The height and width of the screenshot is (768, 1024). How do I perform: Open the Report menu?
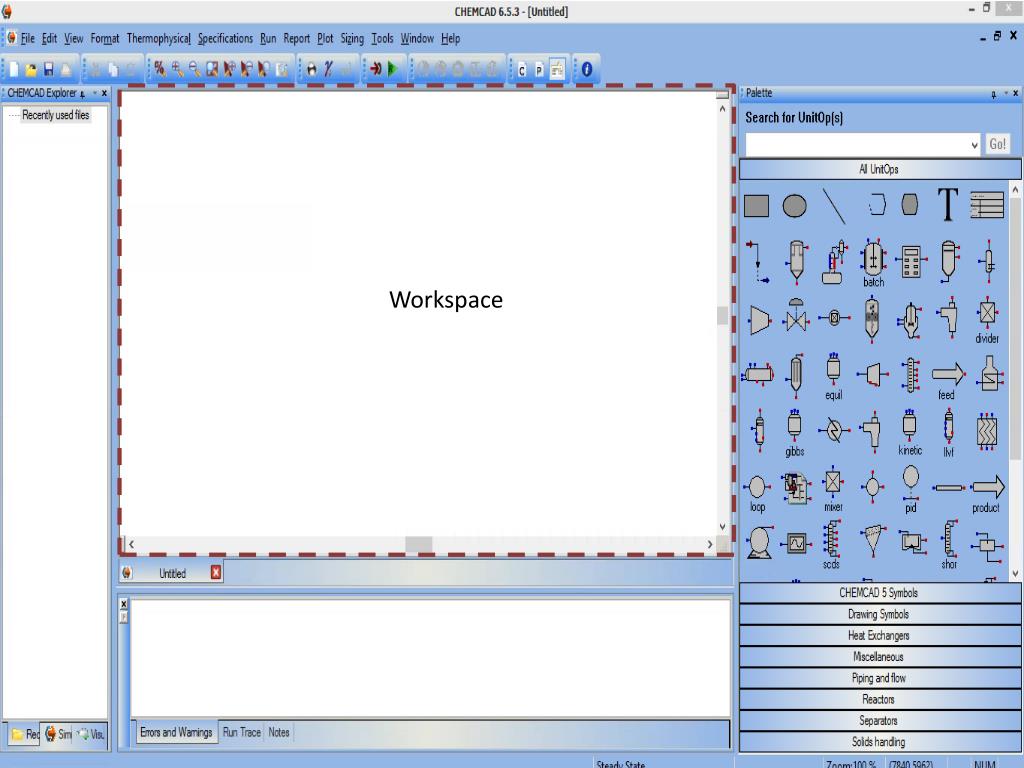pos(296,39)
